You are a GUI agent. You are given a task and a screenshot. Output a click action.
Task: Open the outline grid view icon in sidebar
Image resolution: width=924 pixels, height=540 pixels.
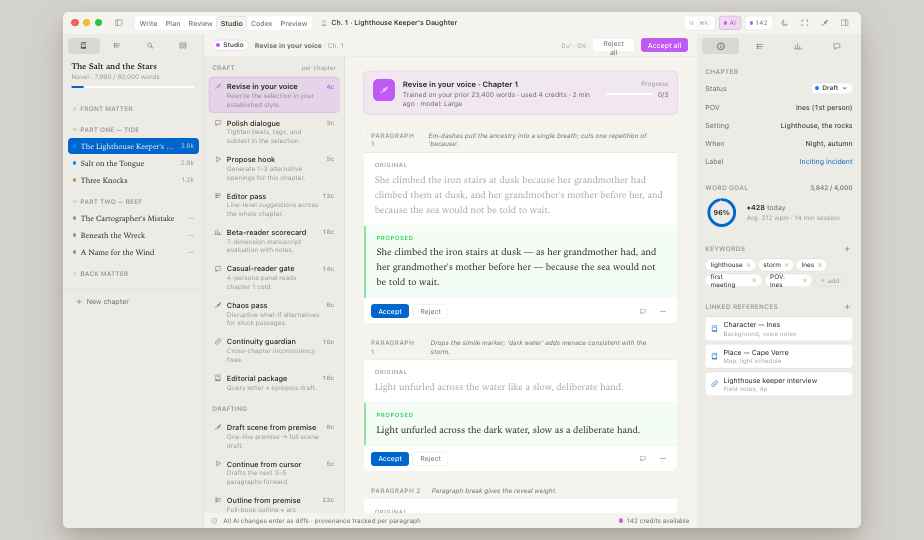pos(117,45)
